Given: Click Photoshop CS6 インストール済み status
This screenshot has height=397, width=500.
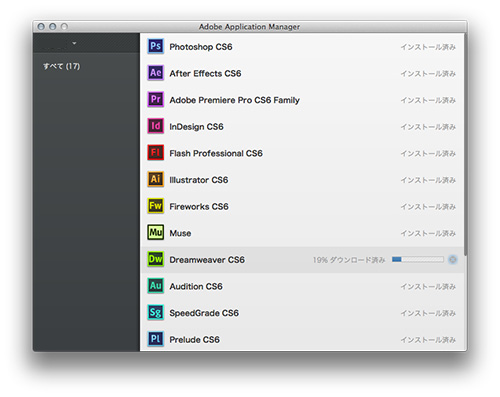Looking at the screenshot, I should point(428,47).
